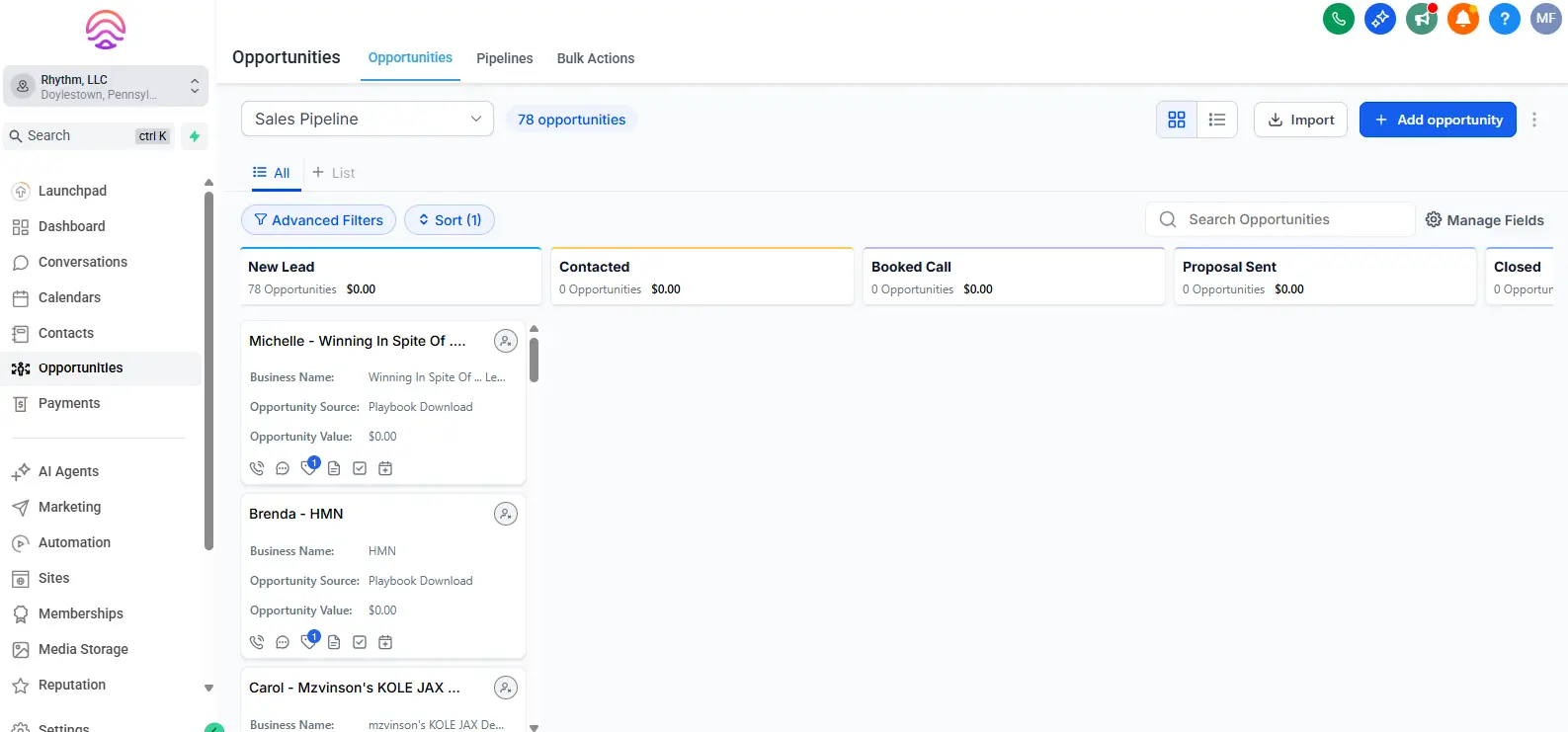This screenshot has height=732, width=1568.
Task: Open the Sales Pipeline dropdown
Action: (x=367, y=119)
